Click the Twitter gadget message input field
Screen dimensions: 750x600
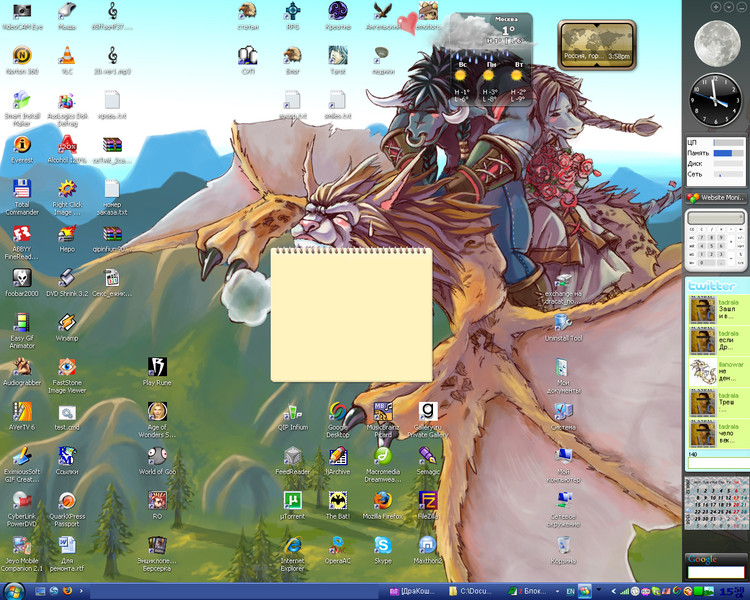(x=718, y=463)
